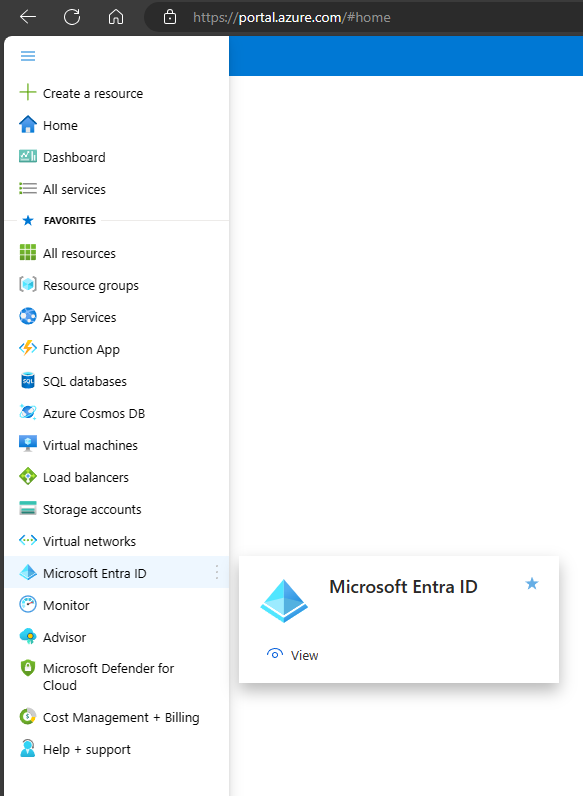This screenshot has height=796, width=583.
Task: Click the Function App lightning icon
Action: 28,348
